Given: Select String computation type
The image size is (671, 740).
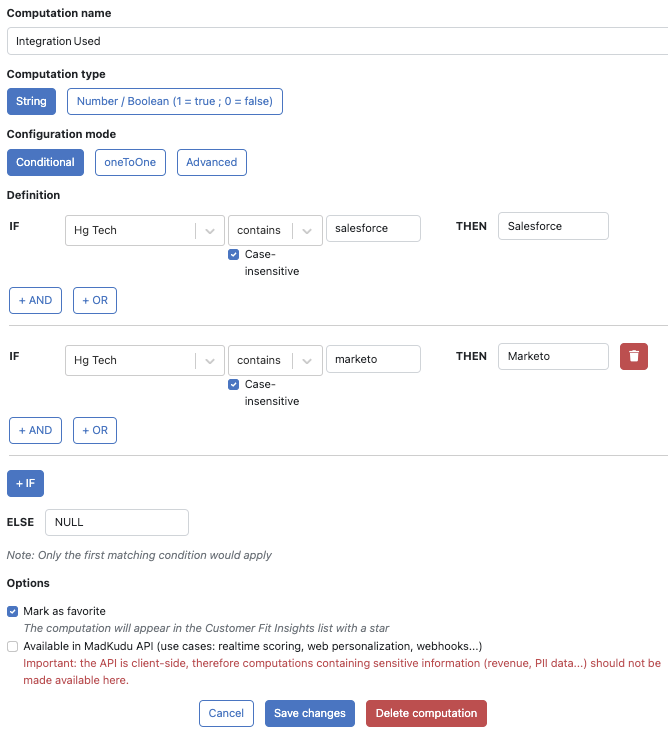Looking at the screenshot, I should (31, 101).
